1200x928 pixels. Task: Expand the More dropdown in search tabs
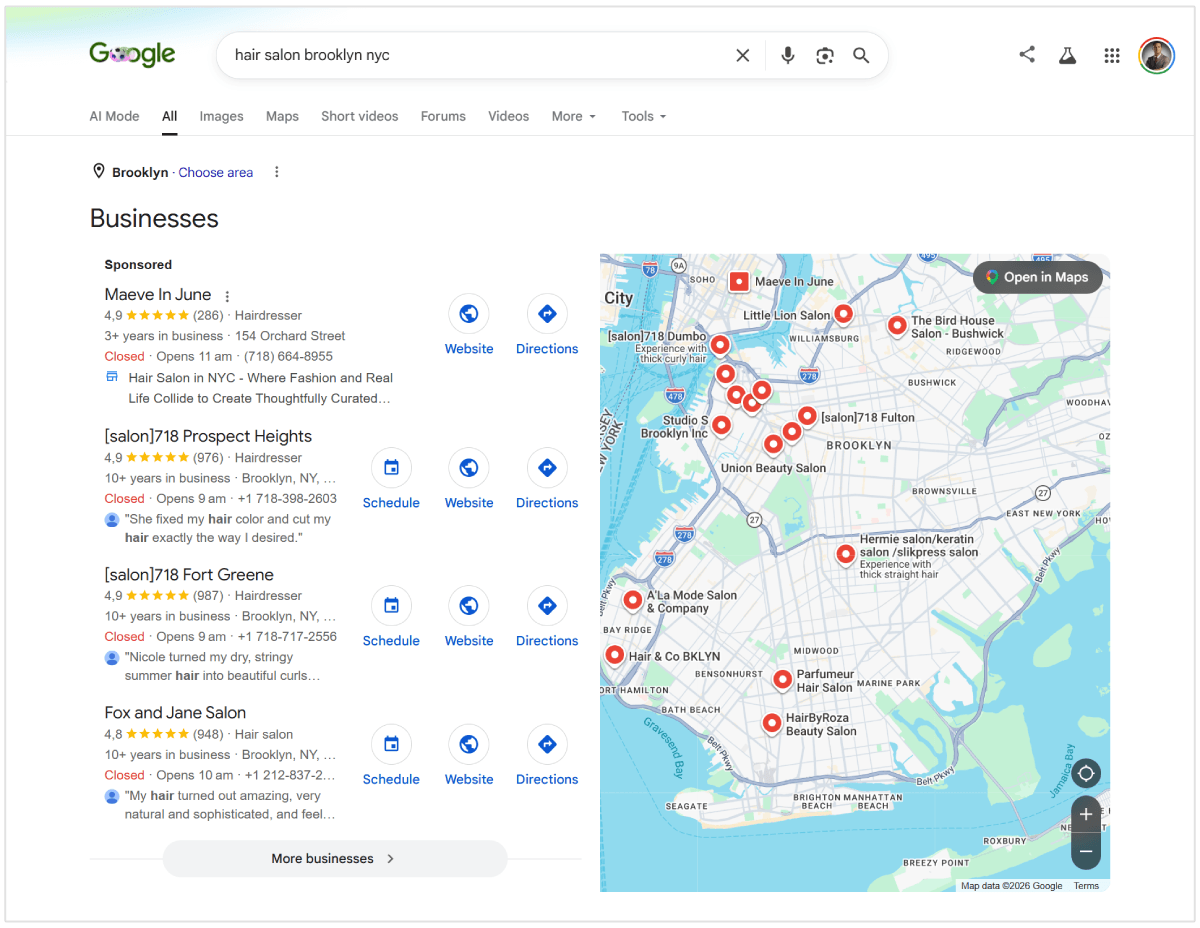coord(573,116)
